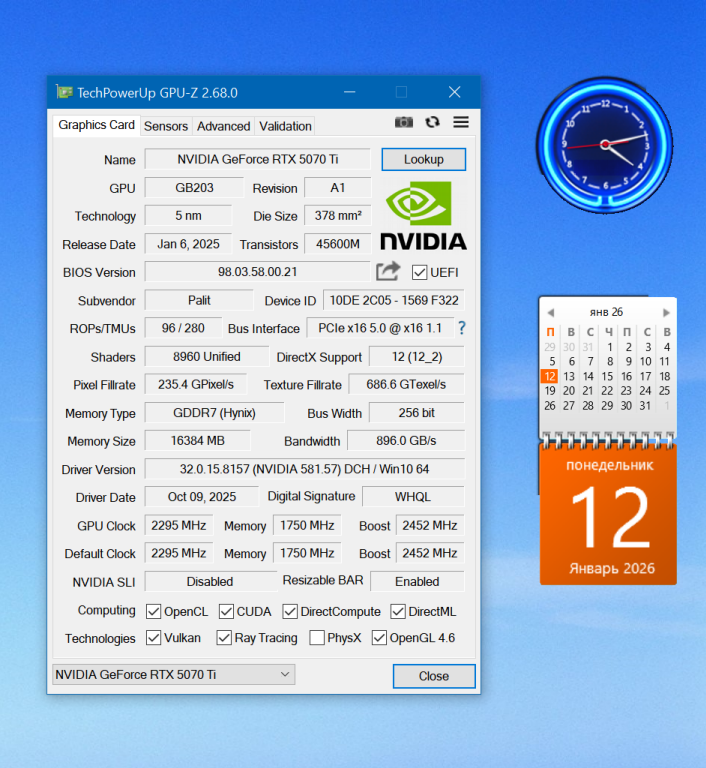Toggle the OpenGL 4.6 checkbox
The height and width of the screenshot is (768, 706).
(379, 638)
